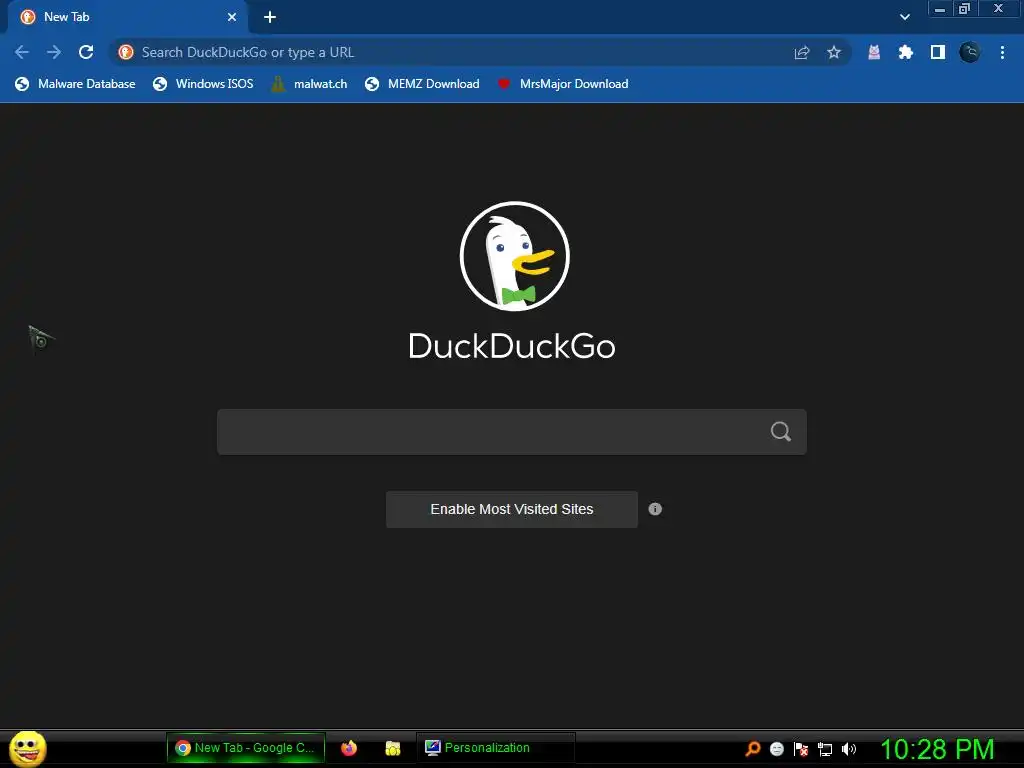Open the Action Center flag tray icon
The height and width of the screenshot is (768, 1024).
coord(801,748)
